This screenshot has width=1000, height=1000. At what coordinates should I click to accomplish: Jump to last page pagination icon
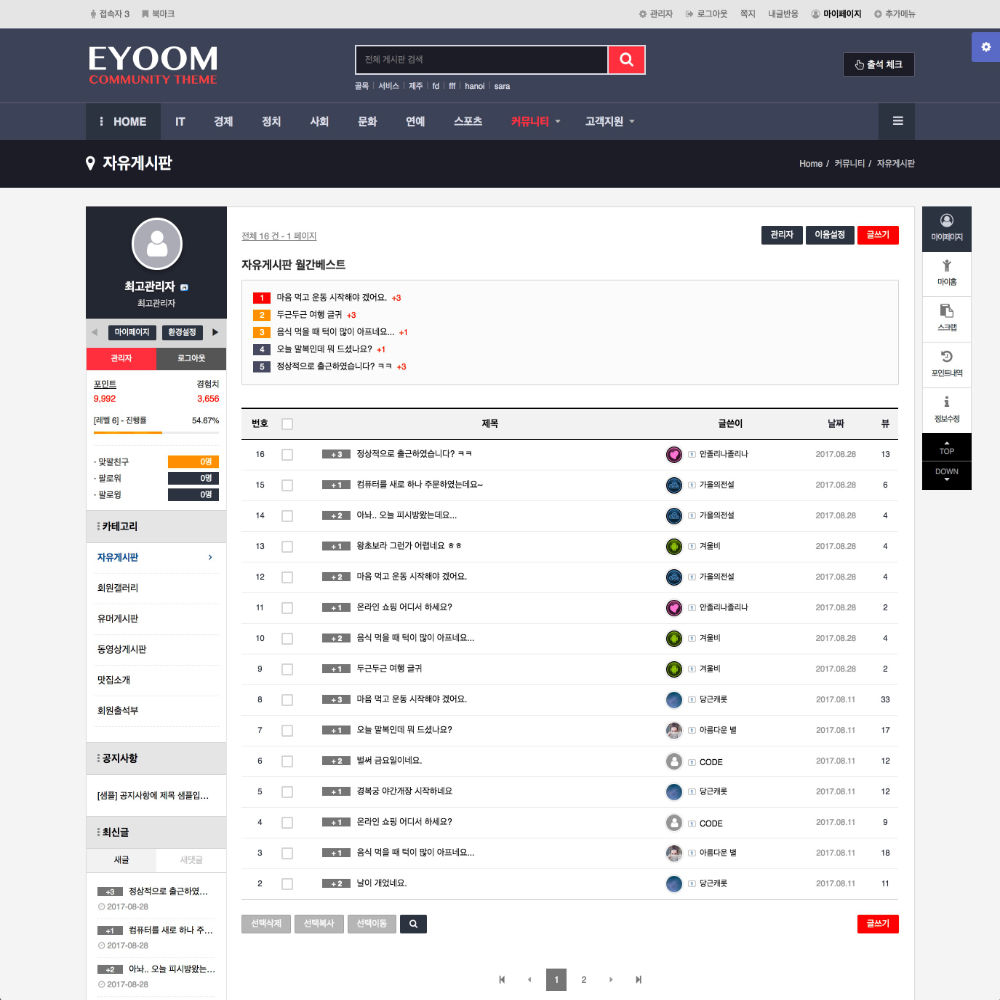tap(638, 980)
